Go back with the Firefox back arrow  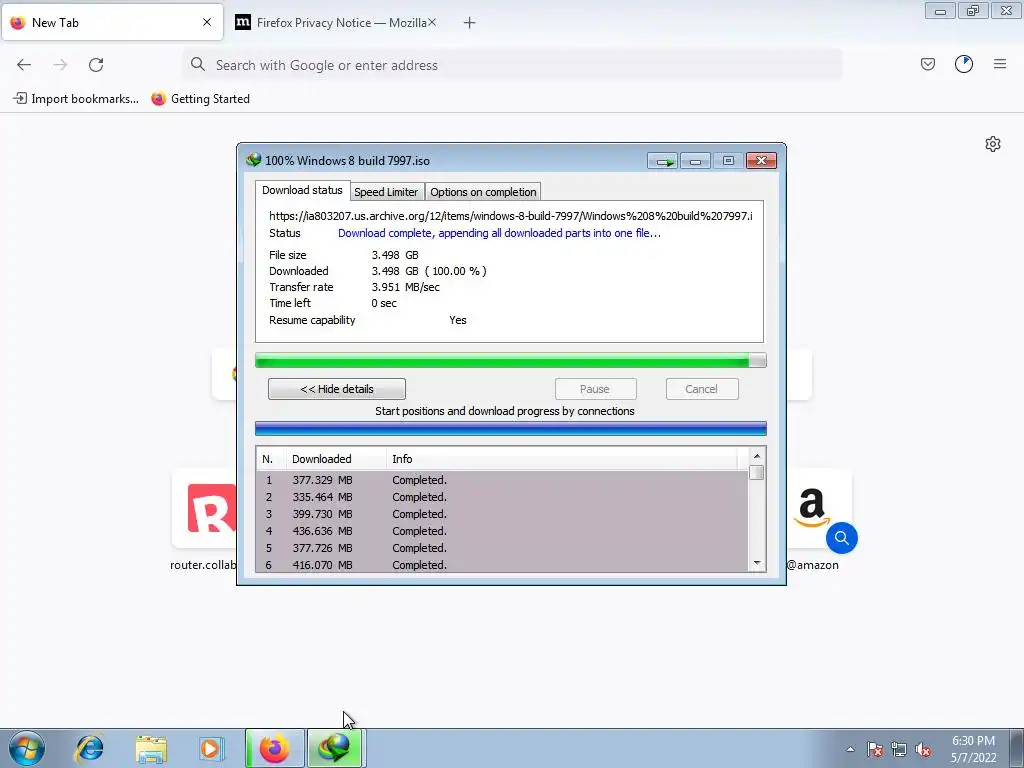(24, 65)
